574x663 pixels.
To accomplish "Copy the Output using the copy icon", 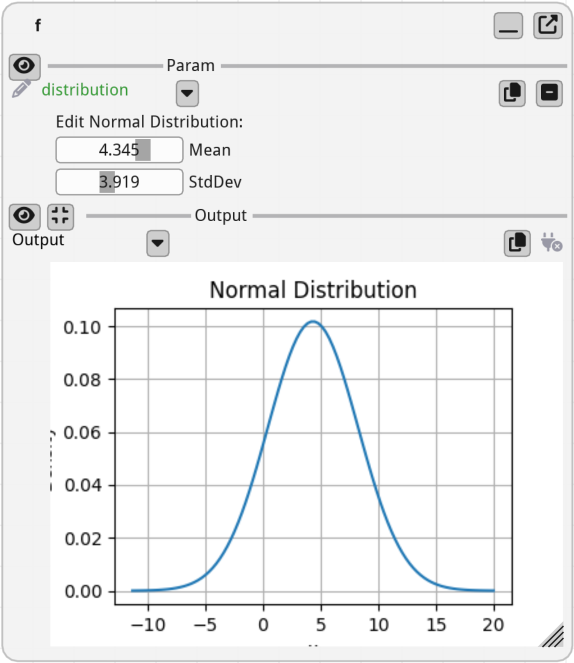I will (x=517, y=243).
